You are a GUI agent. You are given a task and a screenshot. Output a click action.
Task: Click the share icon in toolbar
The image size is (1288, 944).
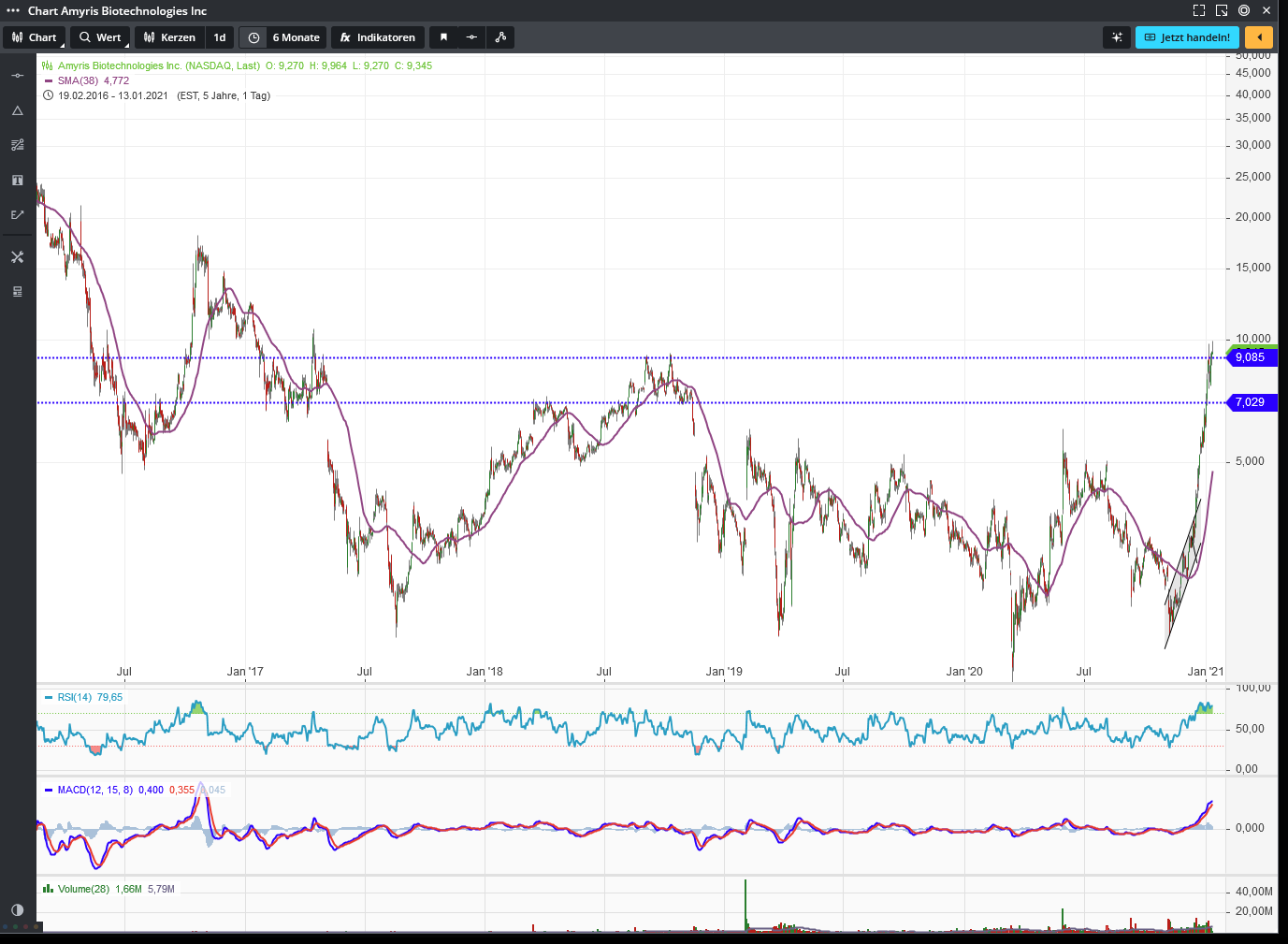point(500,37)
